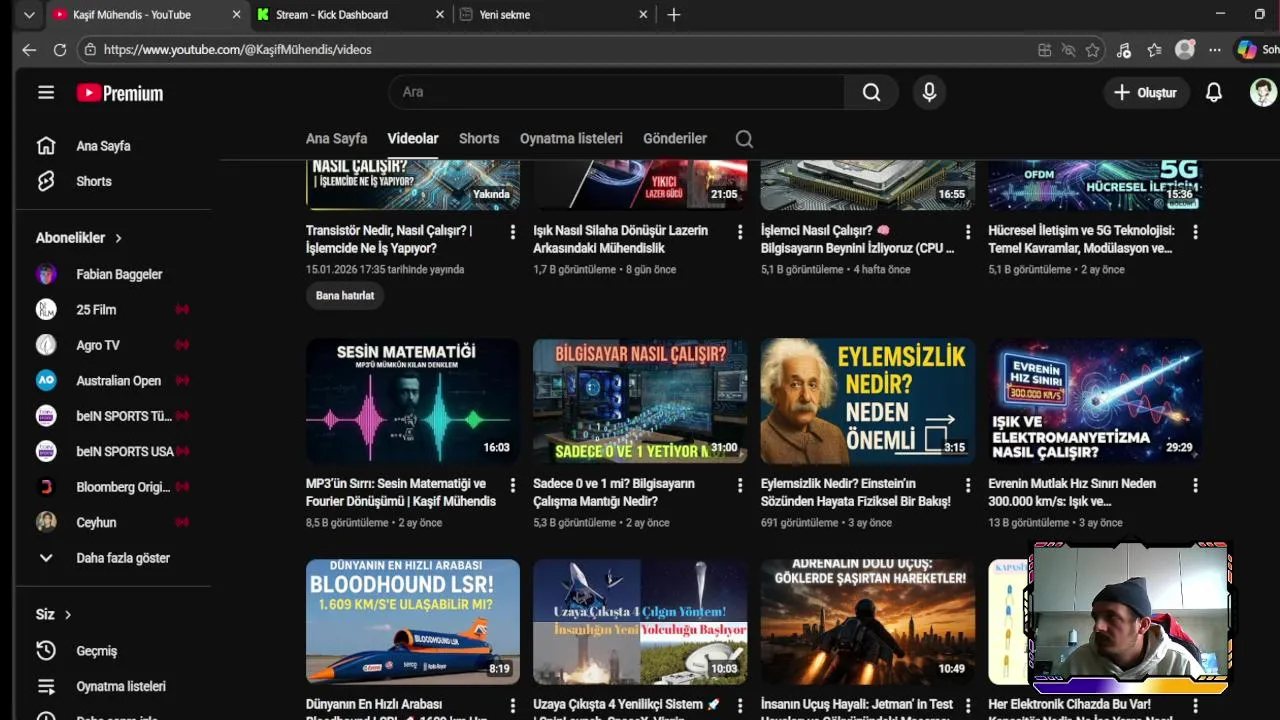Expand the Abonelikler section chevron
This screenshot has width=1280, height=720.
118,238
